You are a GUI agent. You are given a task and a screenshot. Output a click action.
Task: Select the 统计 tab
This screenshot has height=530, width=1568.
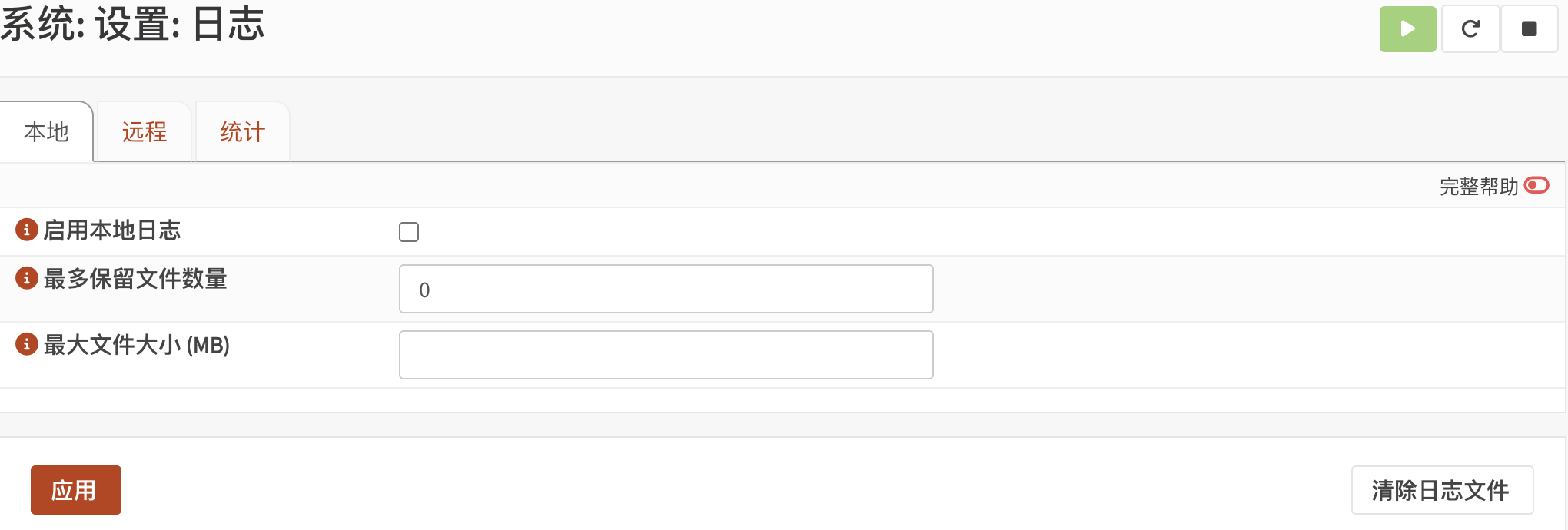[x=243, y=132]
